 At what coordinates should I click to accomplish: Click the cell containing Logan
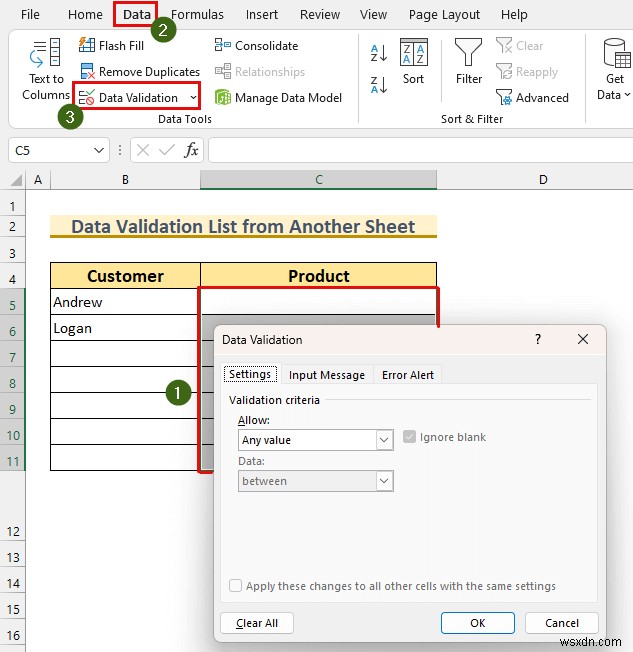pos(125,328)
